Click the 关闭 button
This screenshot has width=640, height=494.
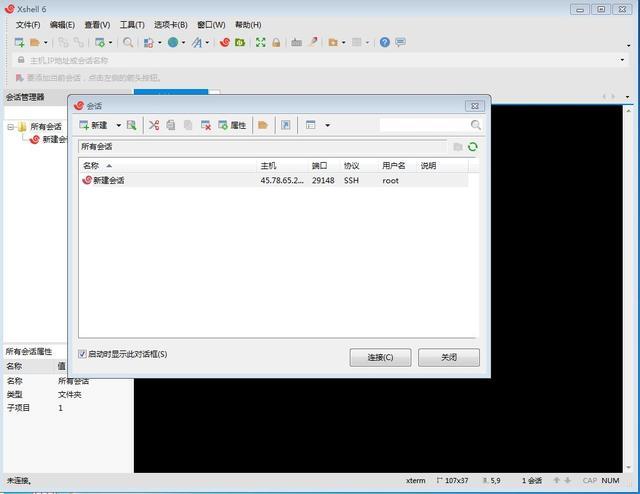[x=448, y=357]
